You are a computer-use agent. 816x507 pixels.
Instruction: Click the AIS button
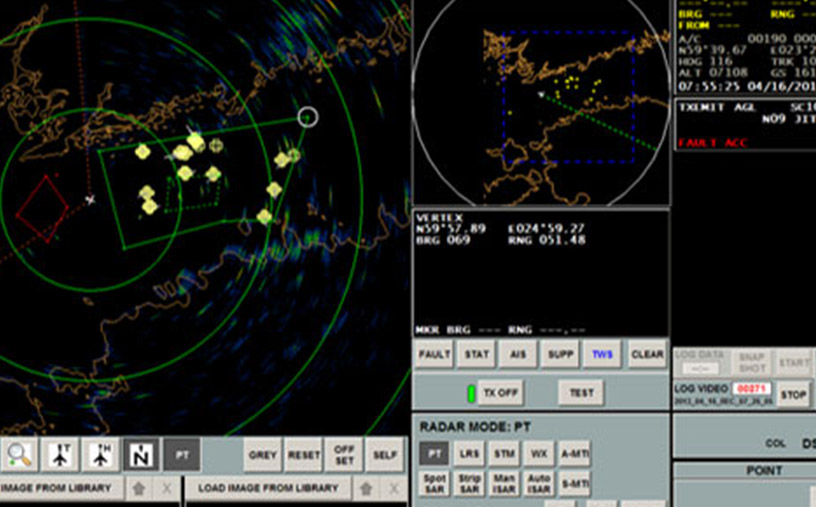518,354
